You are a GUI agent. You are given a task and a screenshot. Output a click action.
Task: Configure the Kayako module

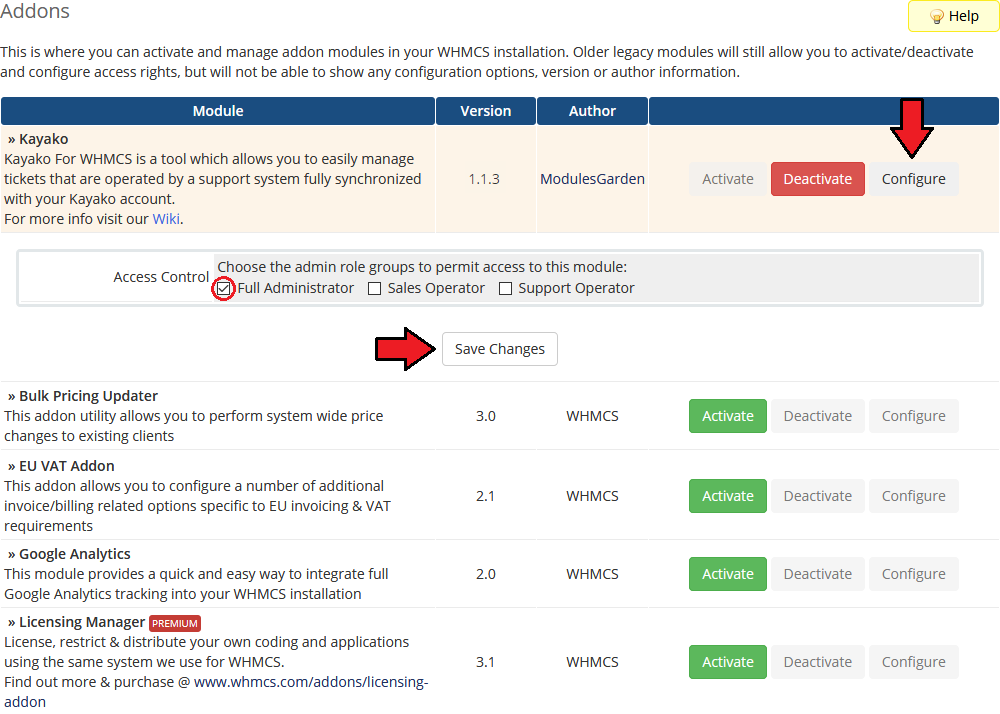913,179
